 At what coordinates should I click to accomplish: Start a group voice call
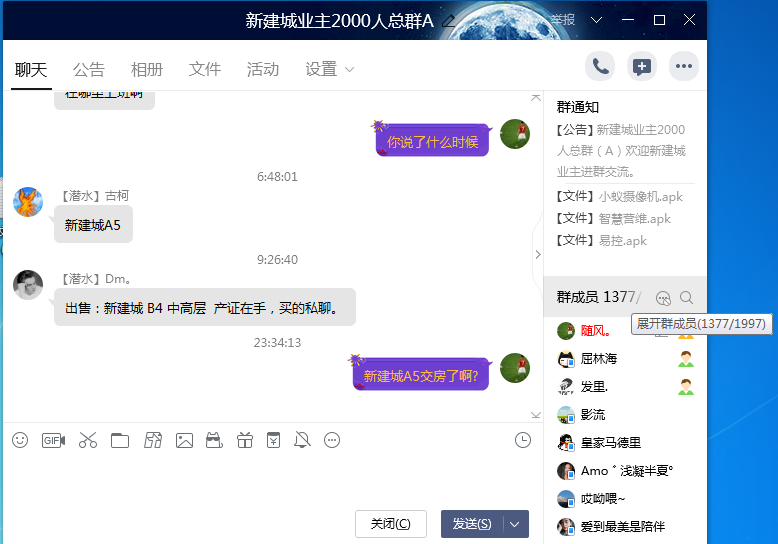pos(600,67)
